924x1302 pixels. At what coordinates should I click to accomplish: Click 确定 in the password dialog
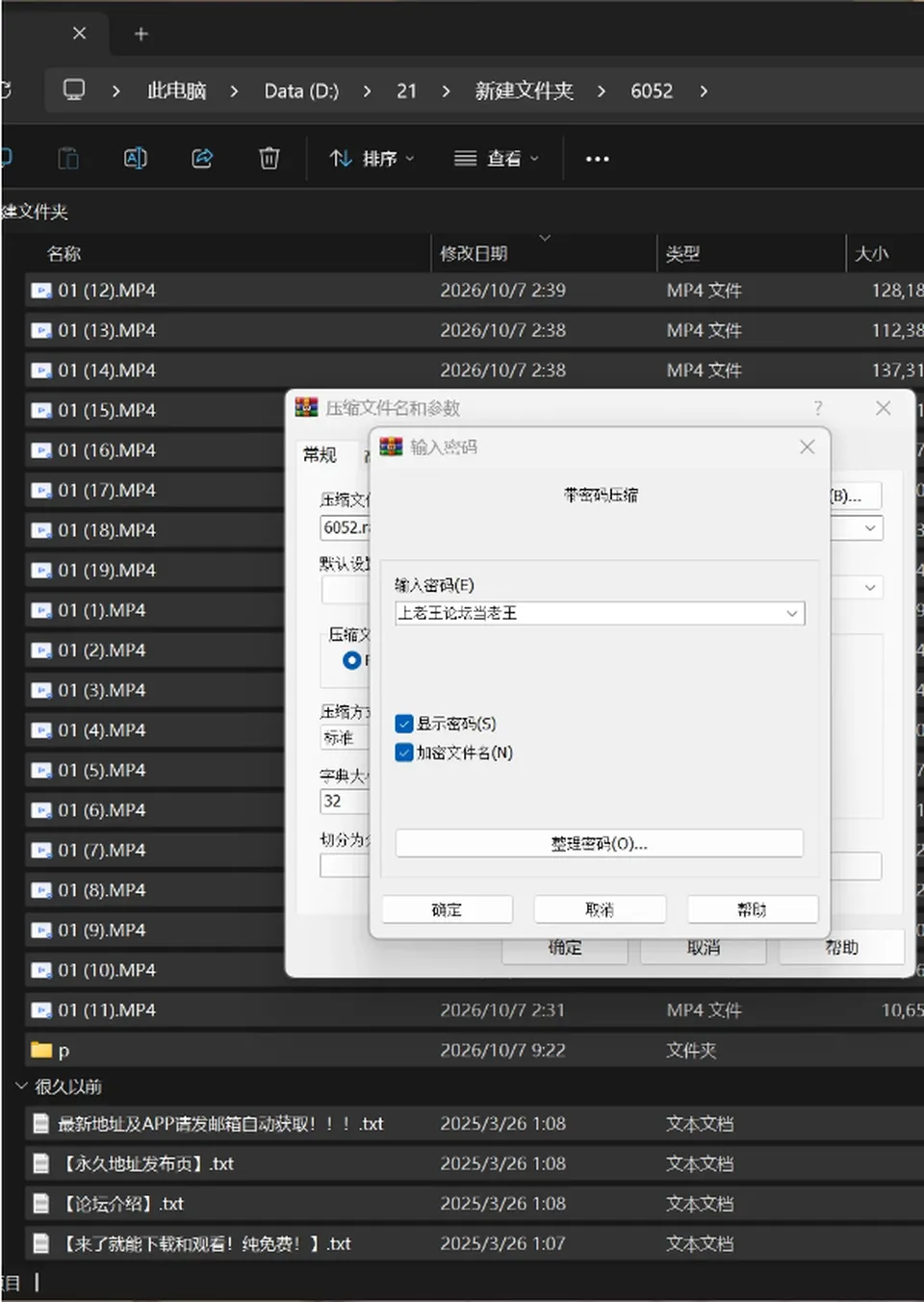coord(447,909)
